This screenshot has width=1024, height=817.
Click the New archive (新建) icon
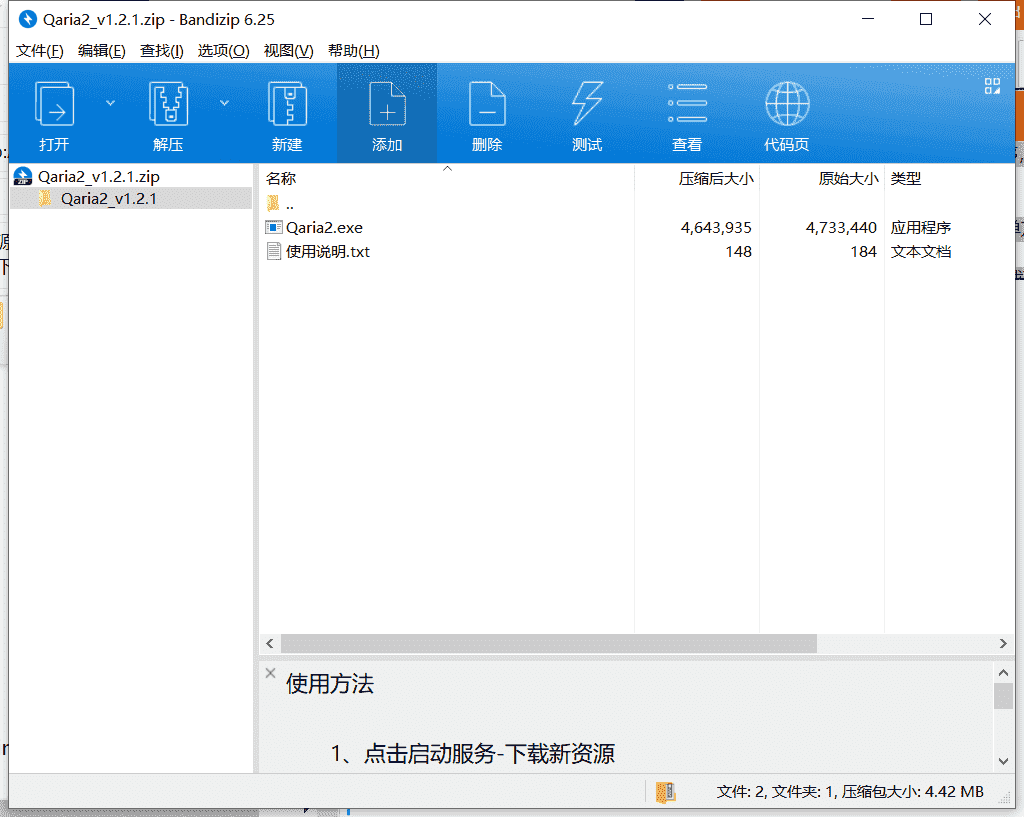tap(287, 104)
